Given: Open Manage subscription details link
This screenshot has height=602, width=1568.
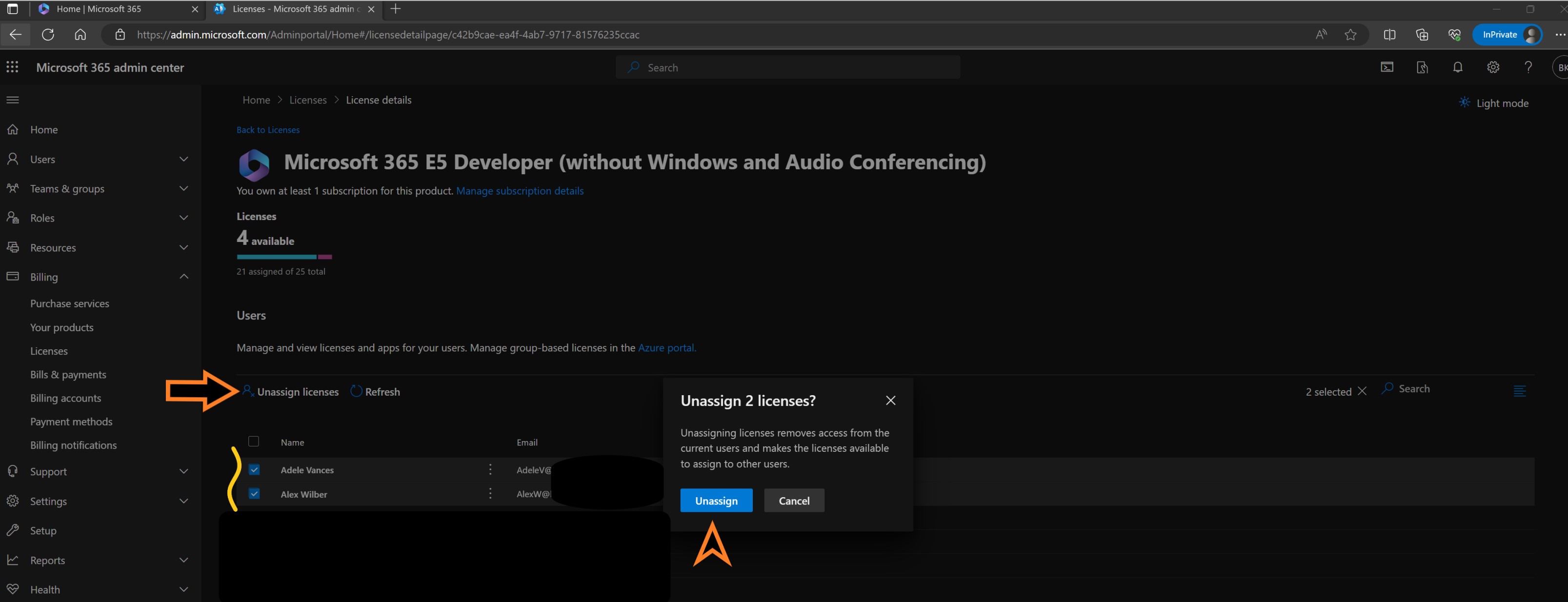Looking at the screenshot, I should 519,191.
